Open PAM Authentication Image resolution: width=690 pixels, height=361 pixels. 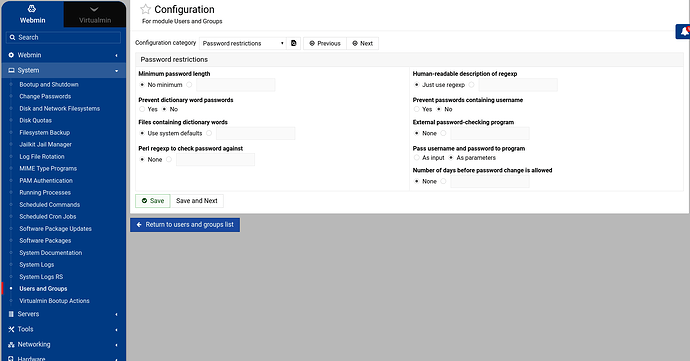pyautogui.click(x=46, y=180)
